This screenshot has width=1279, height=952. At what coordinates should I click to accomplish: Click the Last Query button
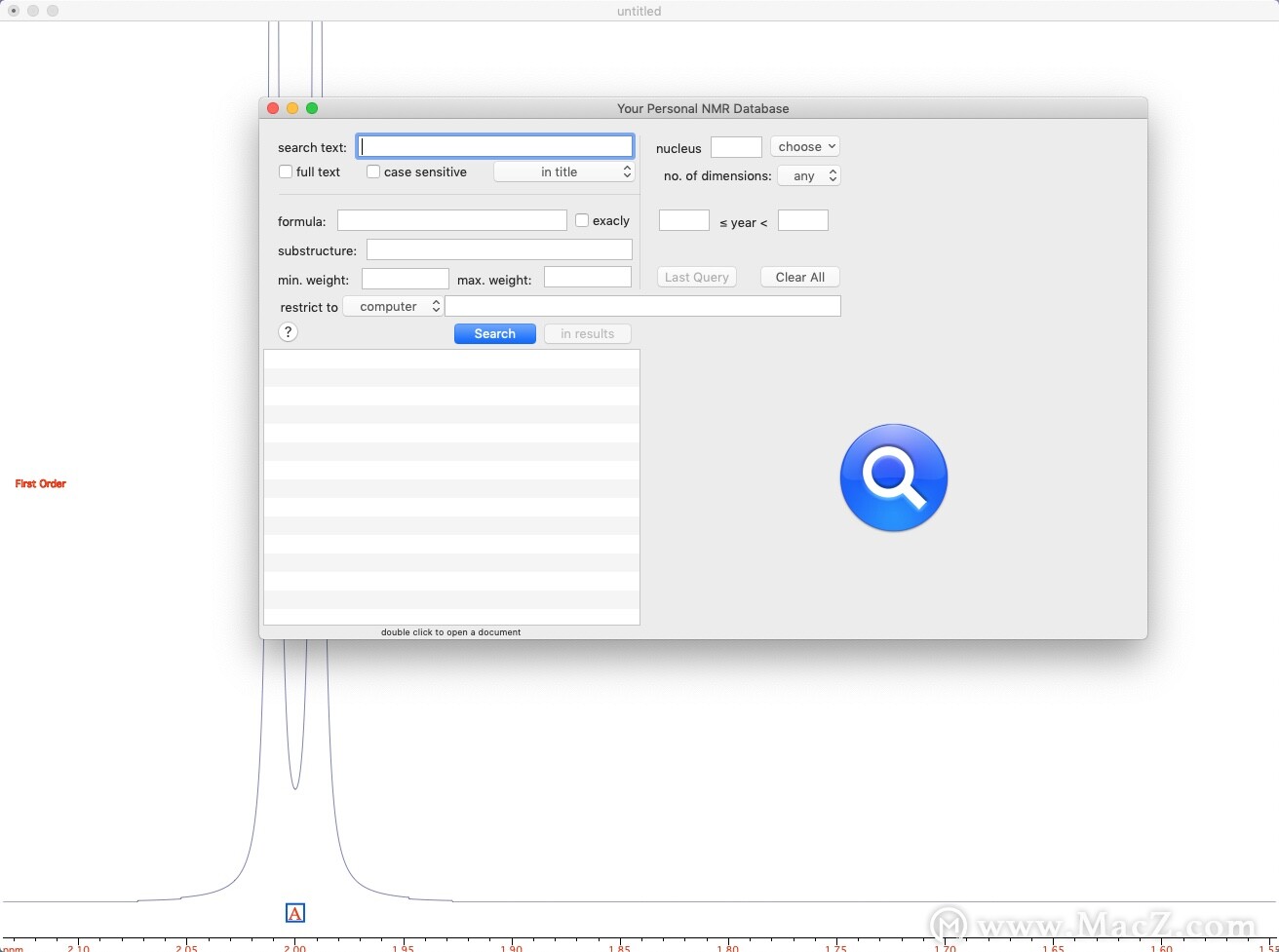pyautogui.click(x=697, y=277)
